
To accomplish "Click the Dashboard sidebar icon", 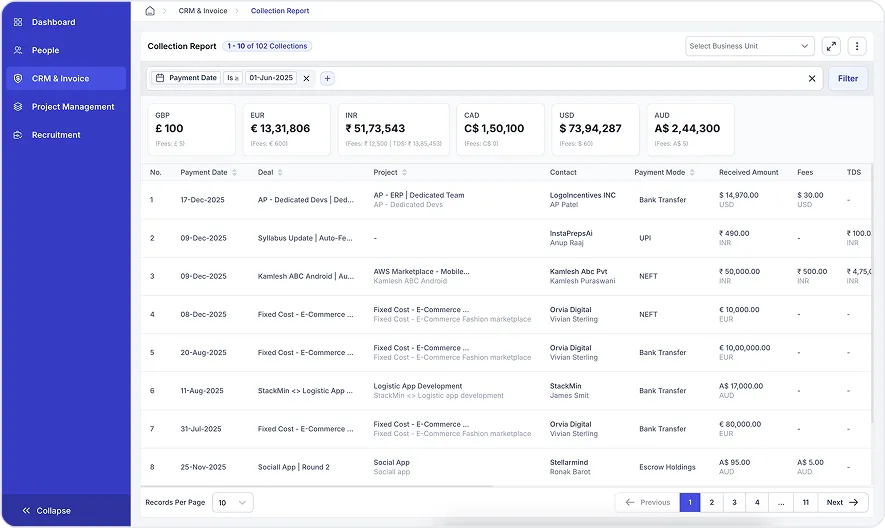I will pos(18,22).
